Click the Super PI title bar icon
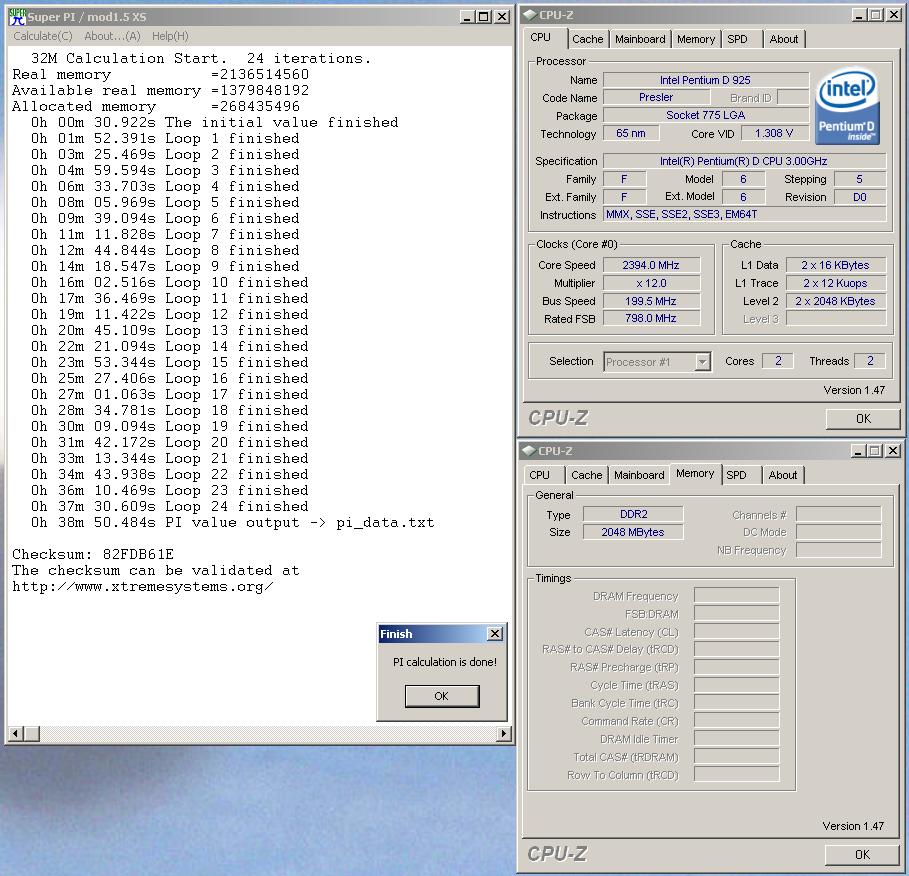The width and height of the screenshot is (909, 876). pos(17,17)
